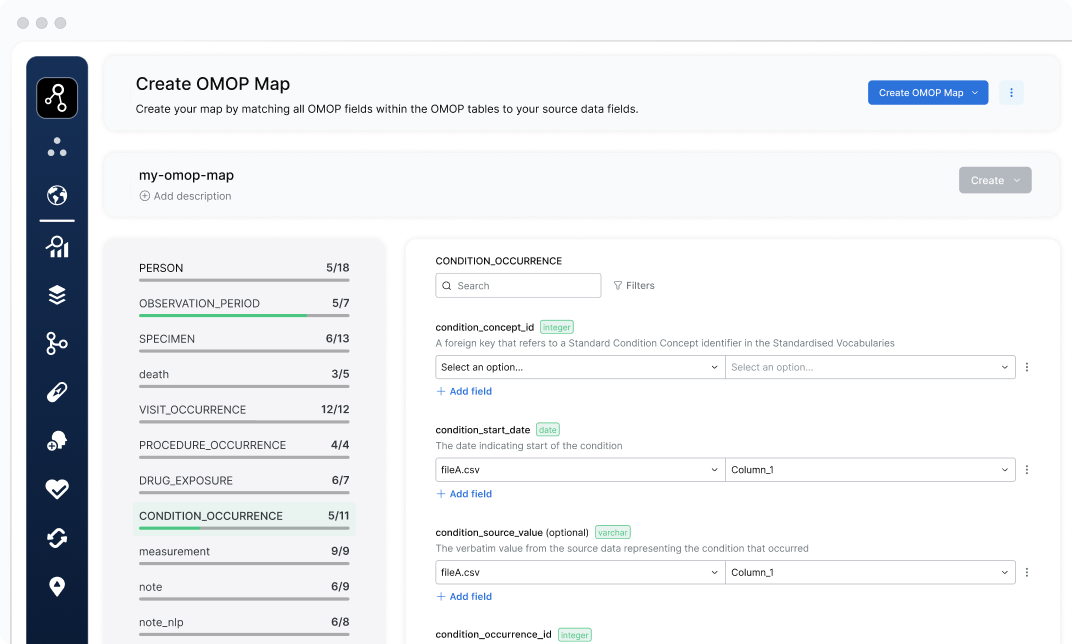Select the VISIT_OCCURRENCE table entry
The image size is (1072, 644).
click(x=244, y=410)
